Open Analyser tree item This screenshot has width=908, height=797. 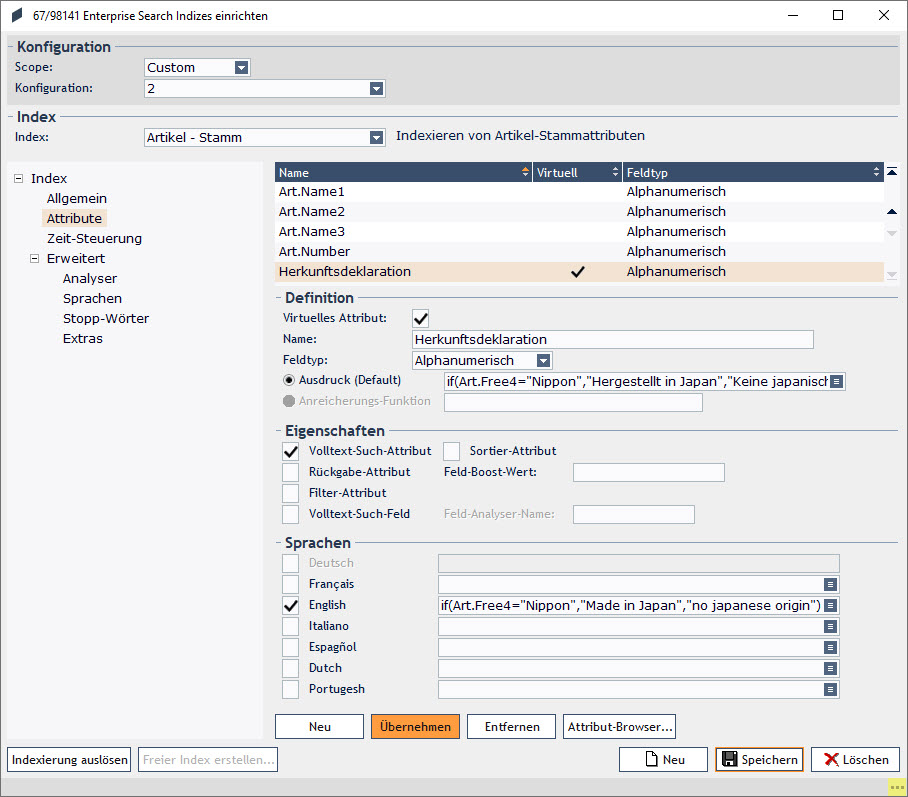90,279
